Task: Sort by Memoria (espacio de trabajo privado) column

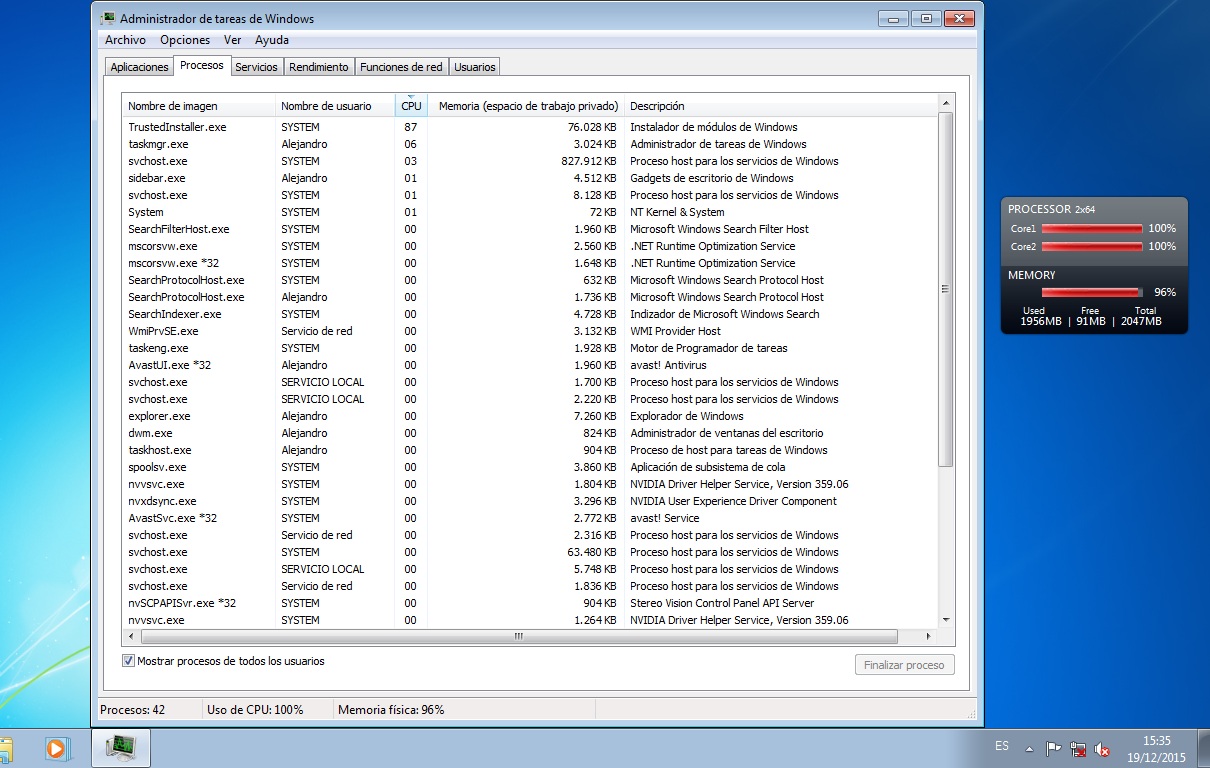Action: 525,106
